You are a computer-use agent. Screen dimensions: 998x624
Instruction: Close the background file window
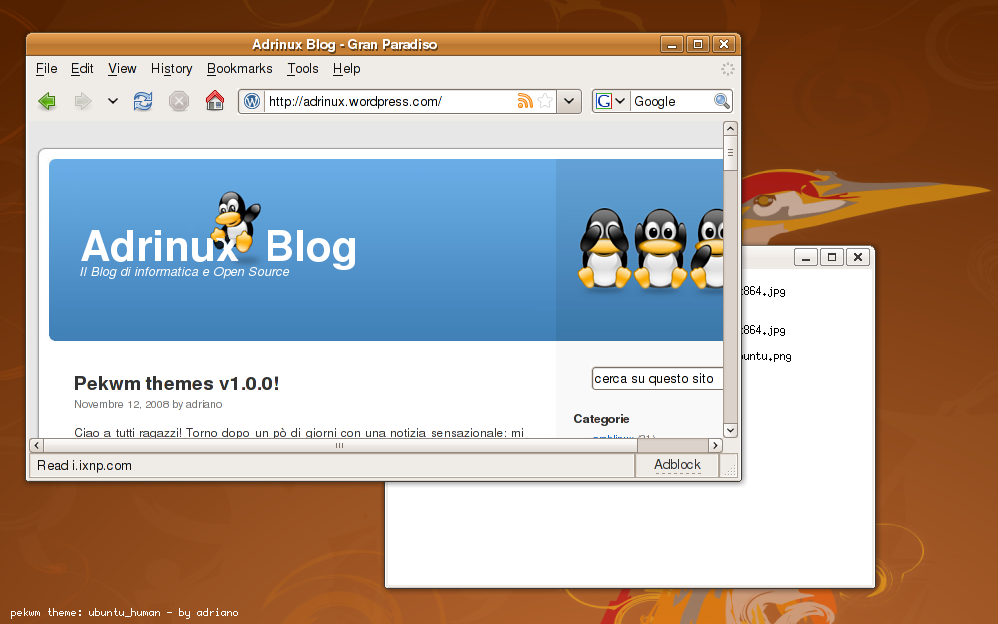point(858,257)
